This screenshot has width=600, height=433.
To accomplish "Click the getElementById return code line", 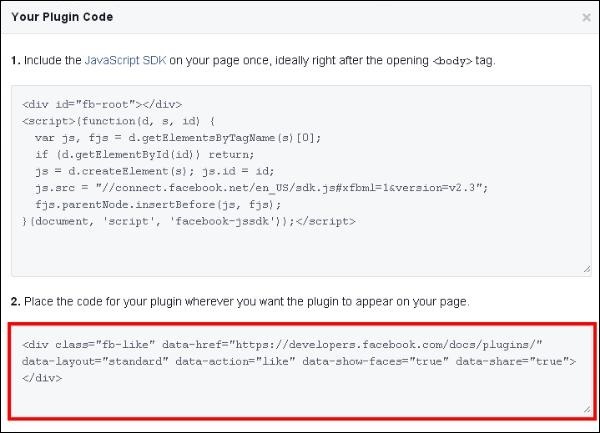I will pyautogui.click(x=145, y=154).
